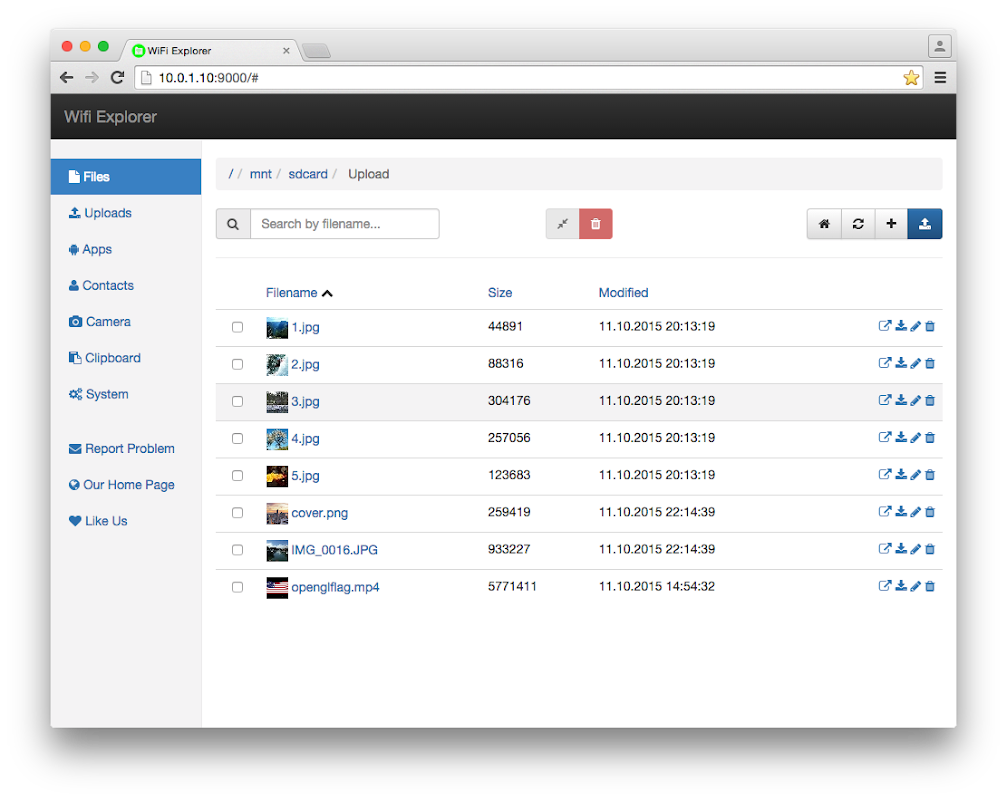The width and height of the screenshot is (1007, 800).
Task: Delete openglflag.mp4 with its trash icon
Action: point(930,586)
